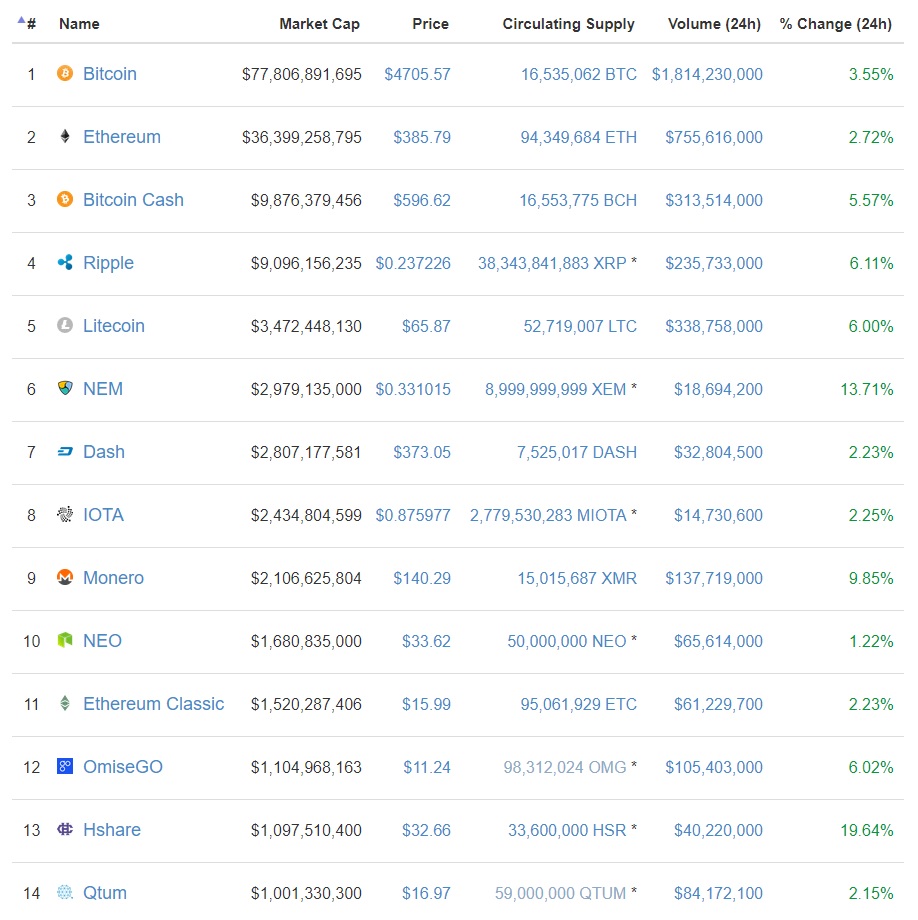This screenshot has height=920, width=918.
Task: Click the IOTA logo icon
Action: [x=65, y=514]
